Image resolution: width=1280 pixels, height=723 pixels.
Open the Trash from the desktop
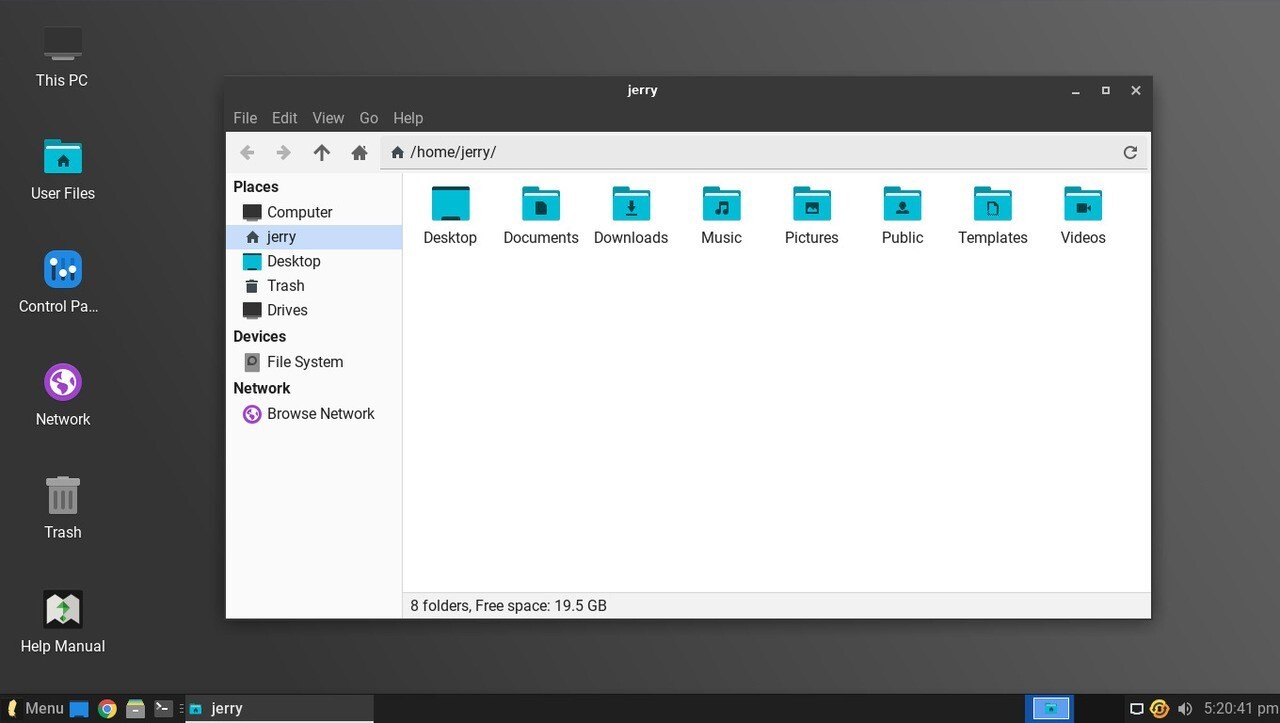point(62,508)
